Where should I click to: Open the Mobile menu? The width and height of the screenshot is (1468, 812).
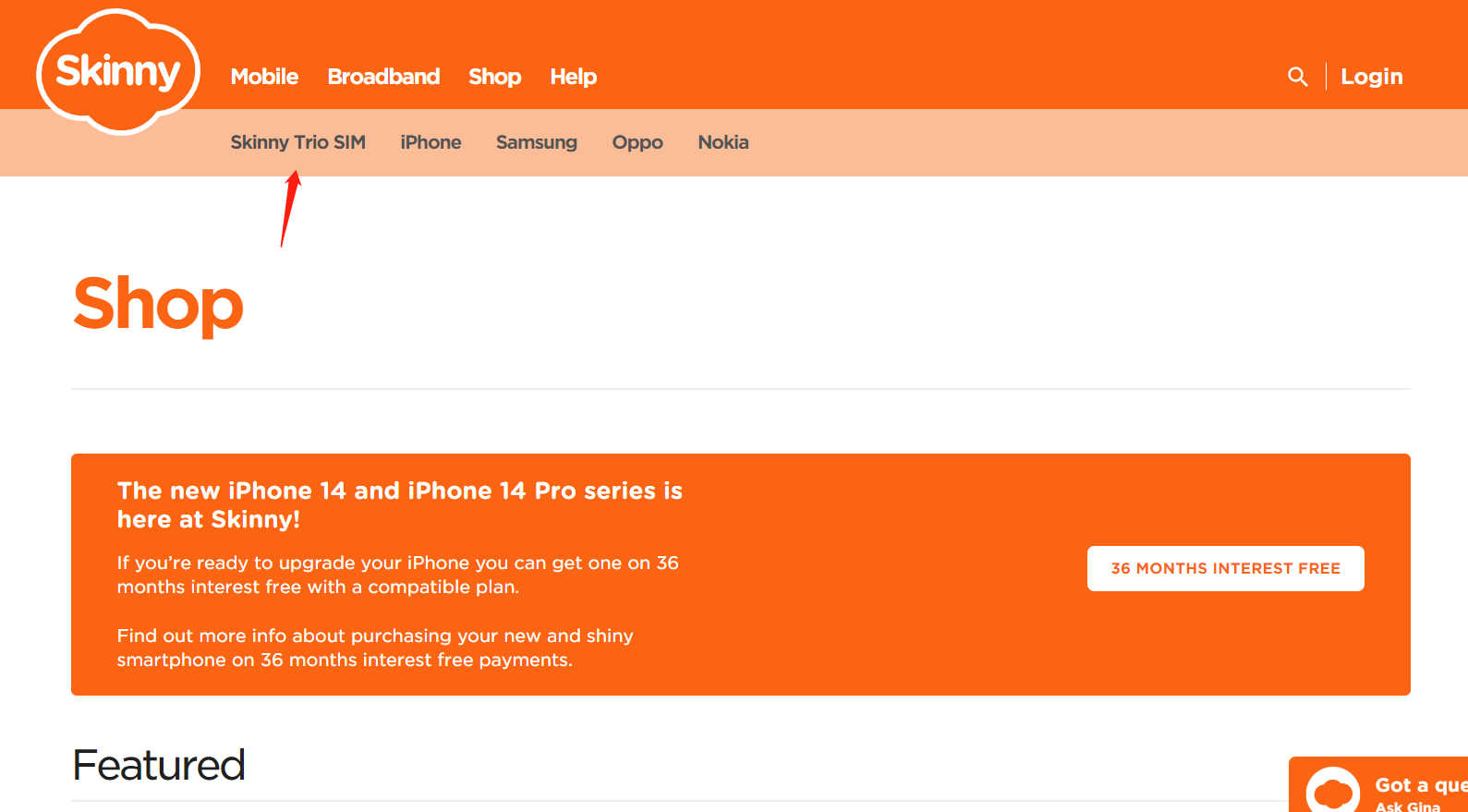(264, 77)
